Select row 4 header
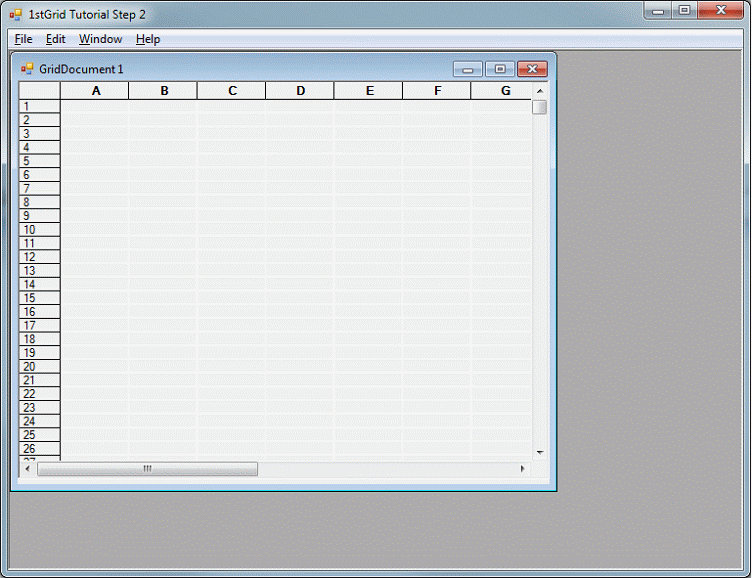Image resolution: width=752 pixels, height=578 pixels. click(x=40, y=147)
